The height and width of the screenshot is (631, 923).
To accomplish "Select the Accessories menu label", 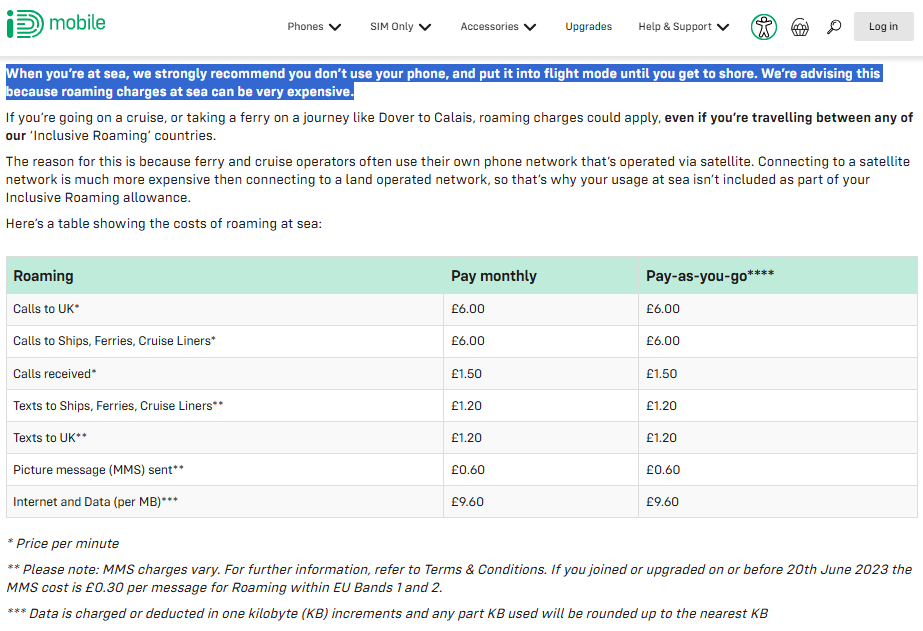I will 489,26.
